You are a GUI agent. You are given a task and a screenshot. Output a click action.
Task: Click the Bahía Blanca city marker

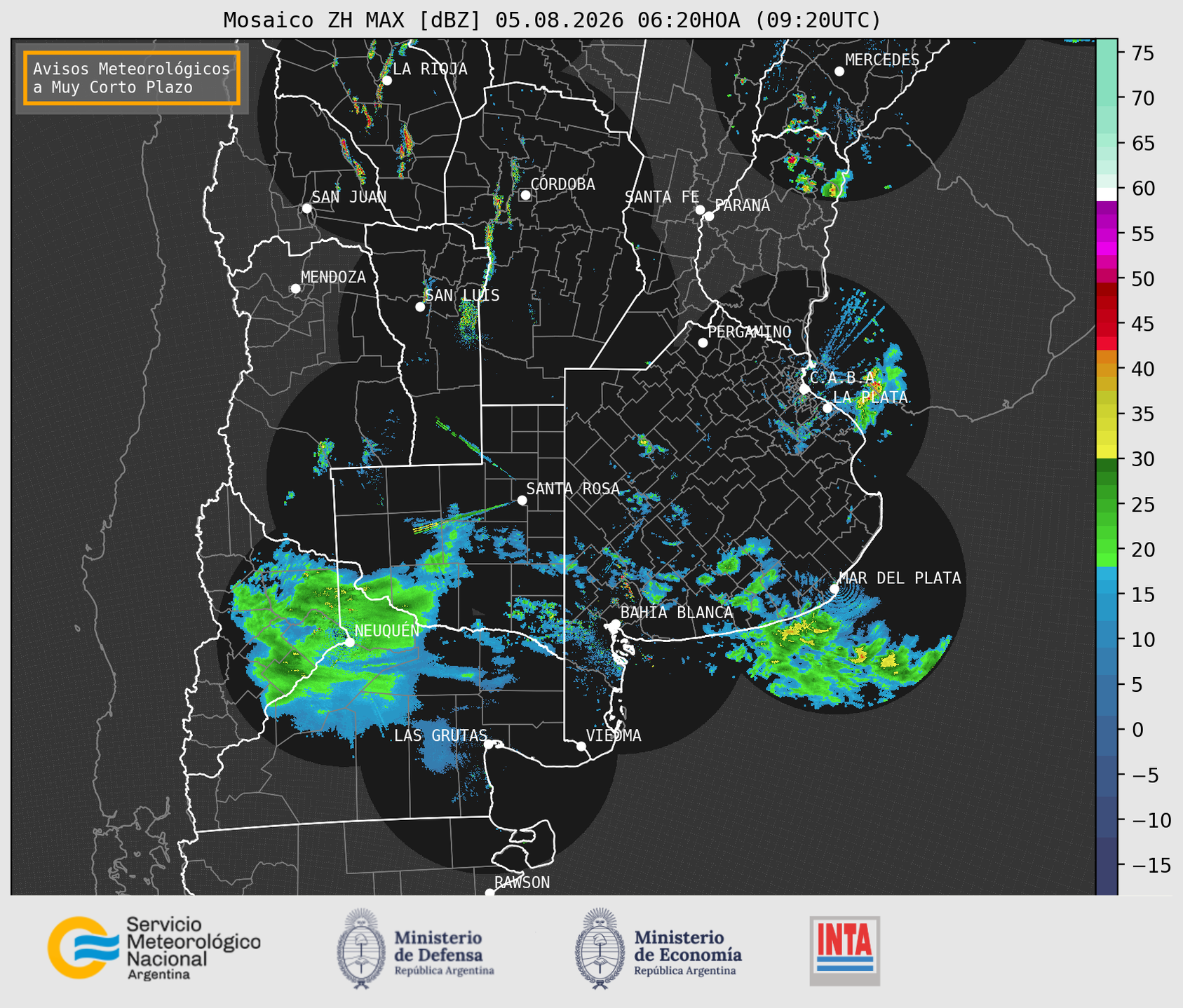point(615,624)
